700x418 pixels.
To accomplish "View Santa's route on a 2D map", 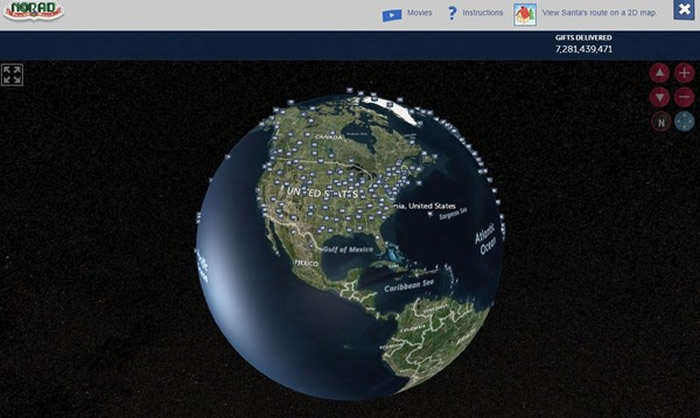I will click(x=599, y=13).
